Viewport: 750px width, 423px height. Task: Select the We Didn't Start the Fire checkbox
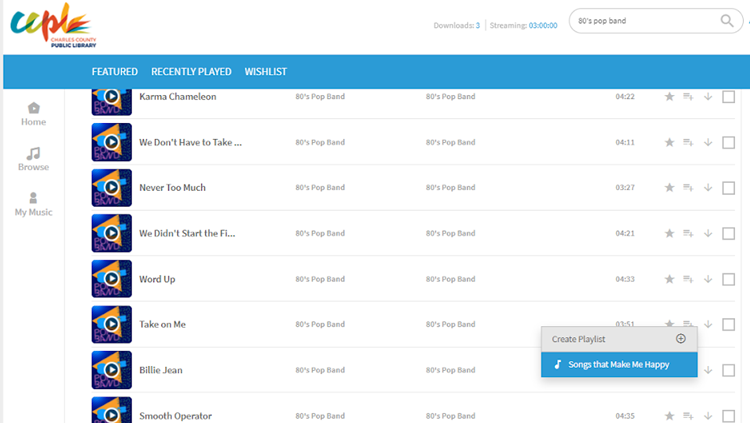click(x=728, y=234)
